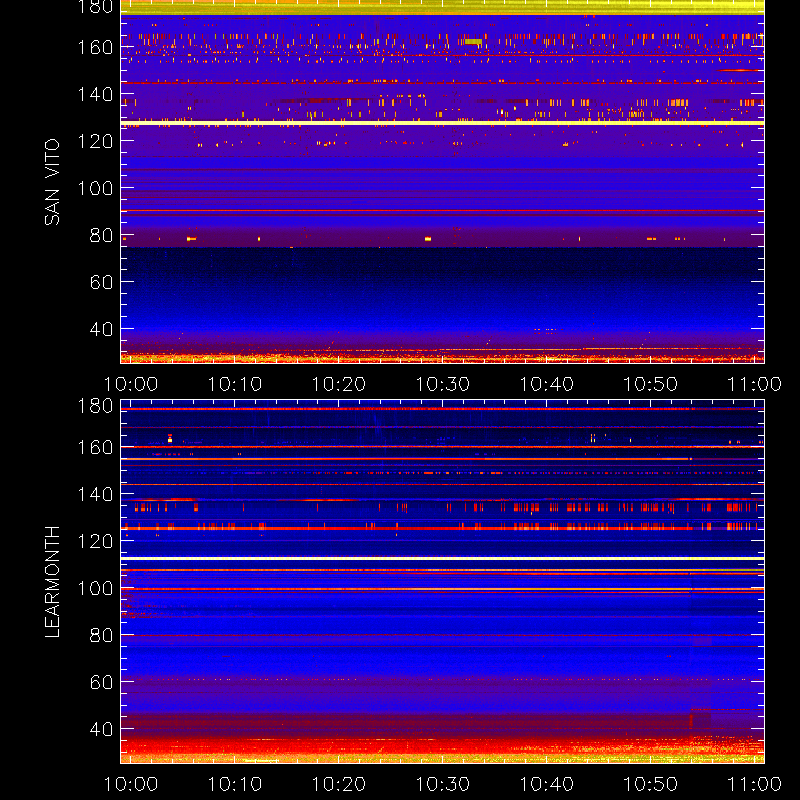Click the LEARMONTH vertical axis label
Screen dimensions: 800x800
click(x=52, y=582)
